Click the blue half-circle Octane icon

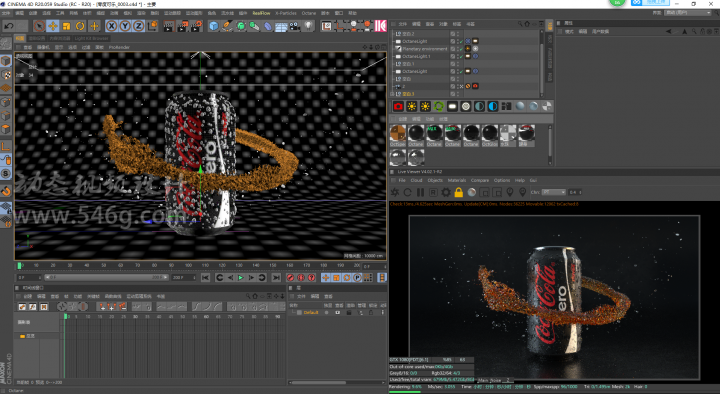tap(493, 107)
